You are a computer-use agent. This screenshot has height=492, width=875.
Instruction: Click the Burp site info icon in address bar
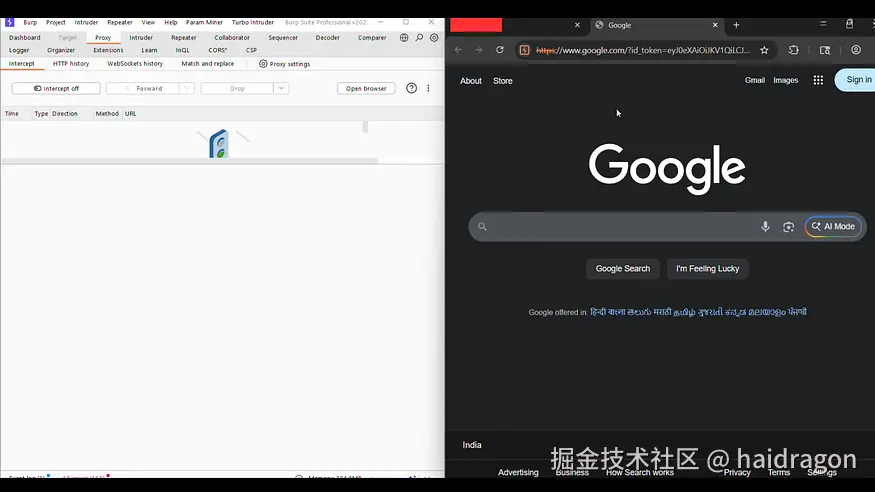[525, 50]
